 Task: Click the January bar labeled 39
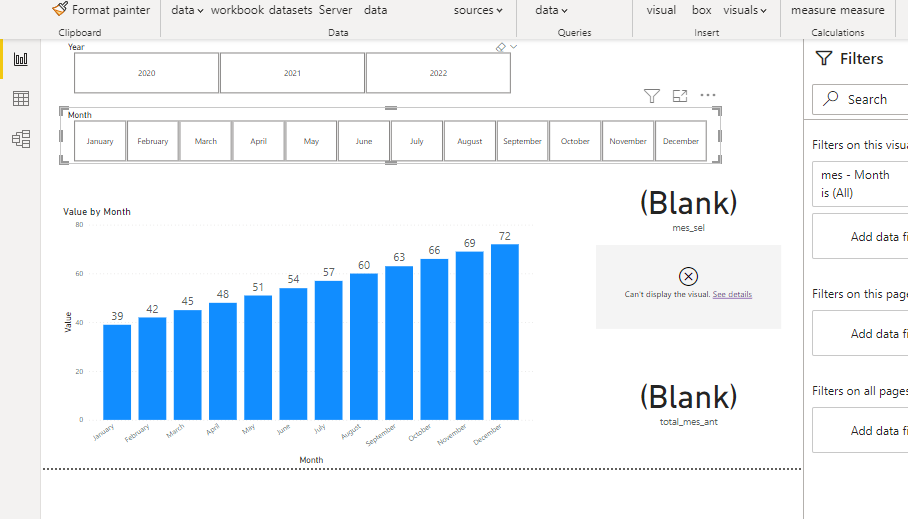tap(117, 372)
